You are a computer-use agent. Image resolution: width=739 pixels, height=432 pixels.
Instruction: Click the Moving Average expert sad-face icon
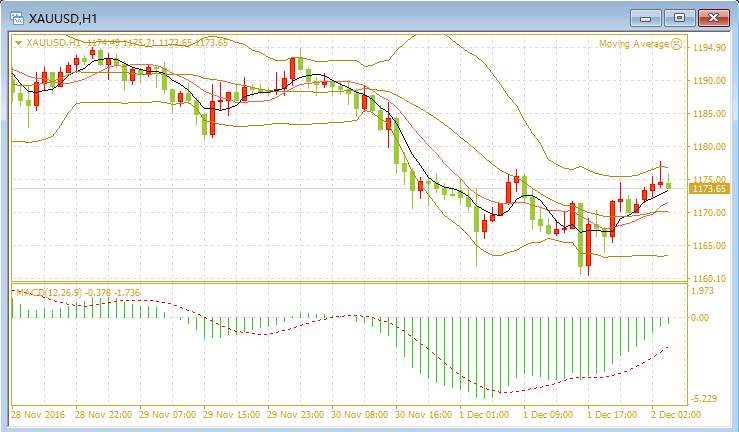pos(676,44)
